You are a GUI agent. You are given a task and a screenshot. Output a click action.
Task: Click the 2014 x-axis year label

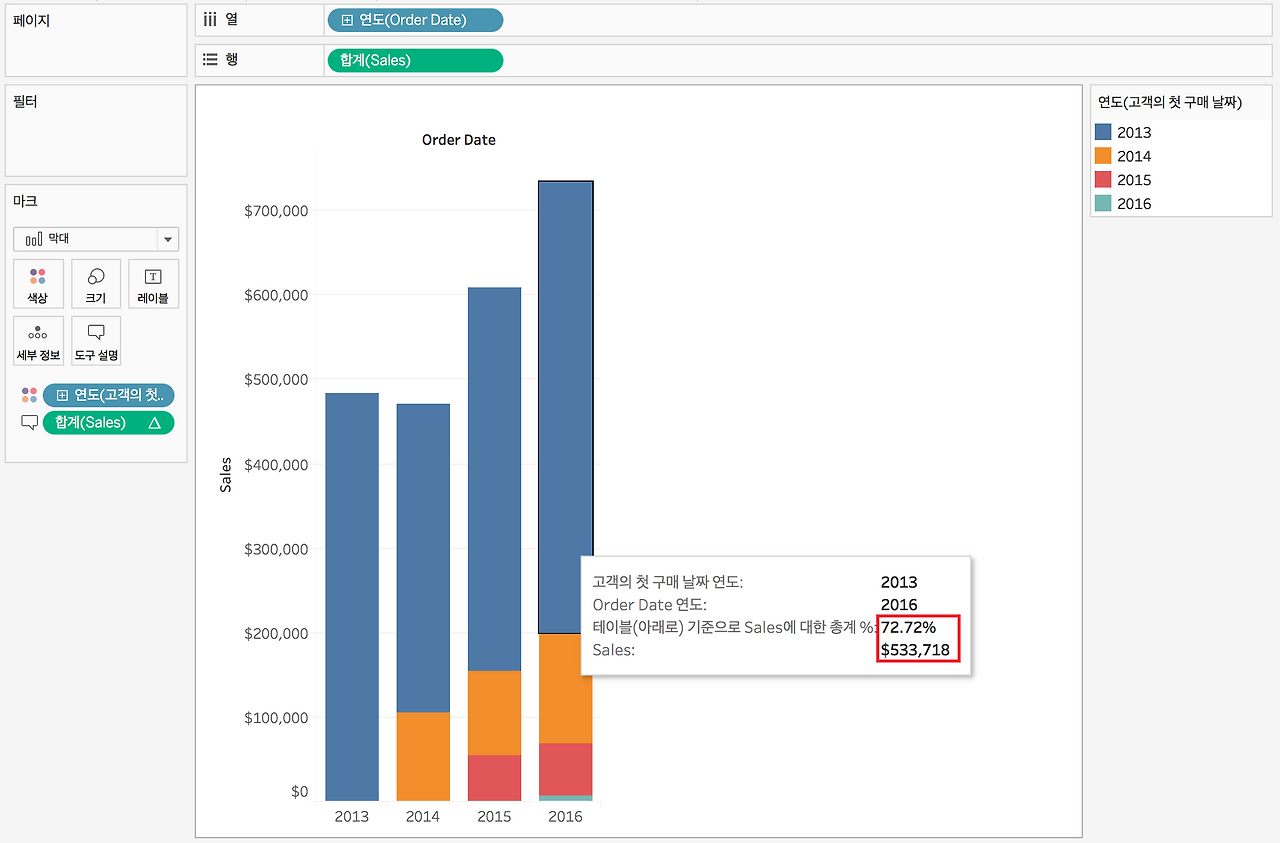coord(423,817)
